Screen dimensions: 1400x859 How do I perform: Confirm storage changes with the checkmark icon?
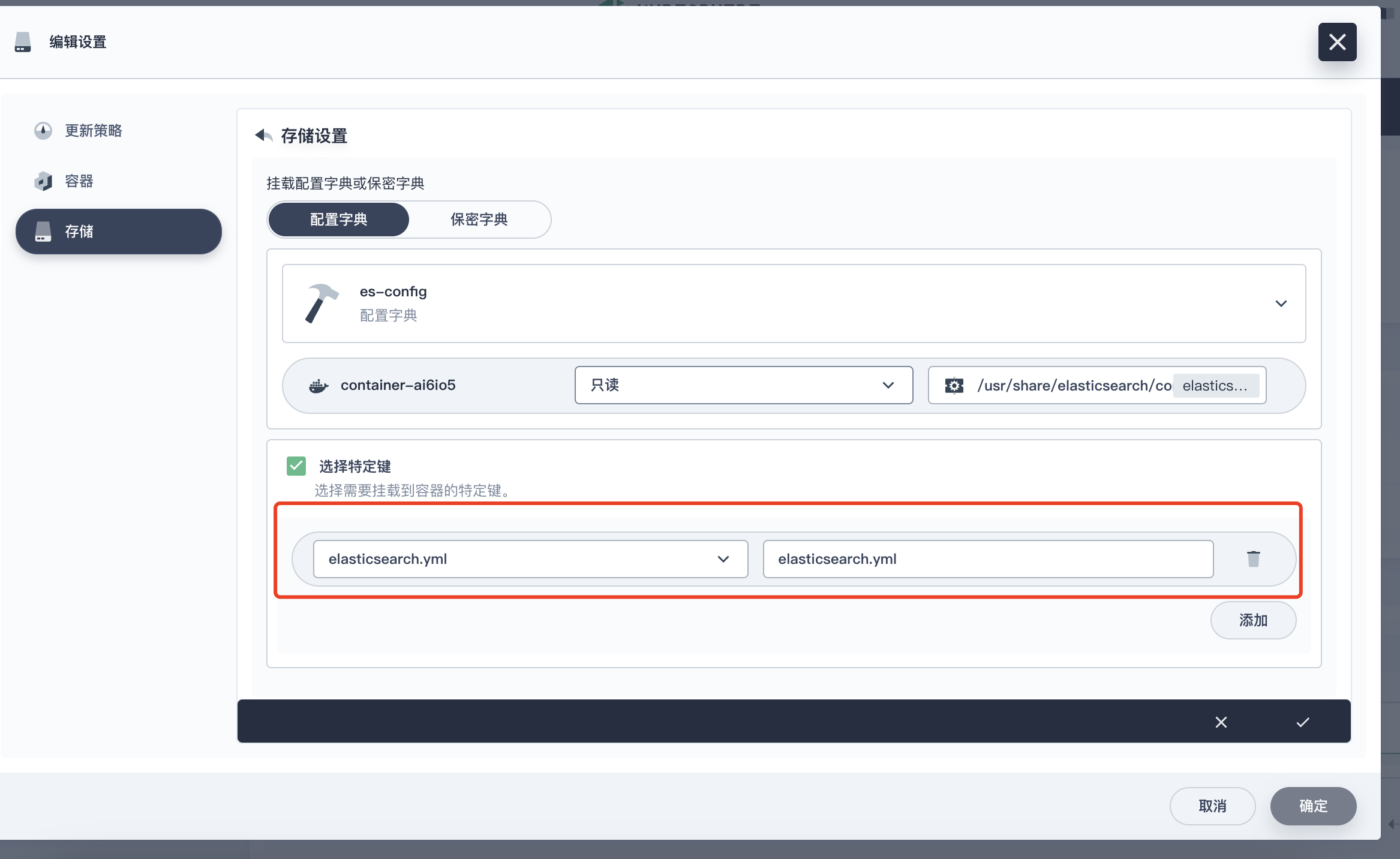(x=1303, y=722)
